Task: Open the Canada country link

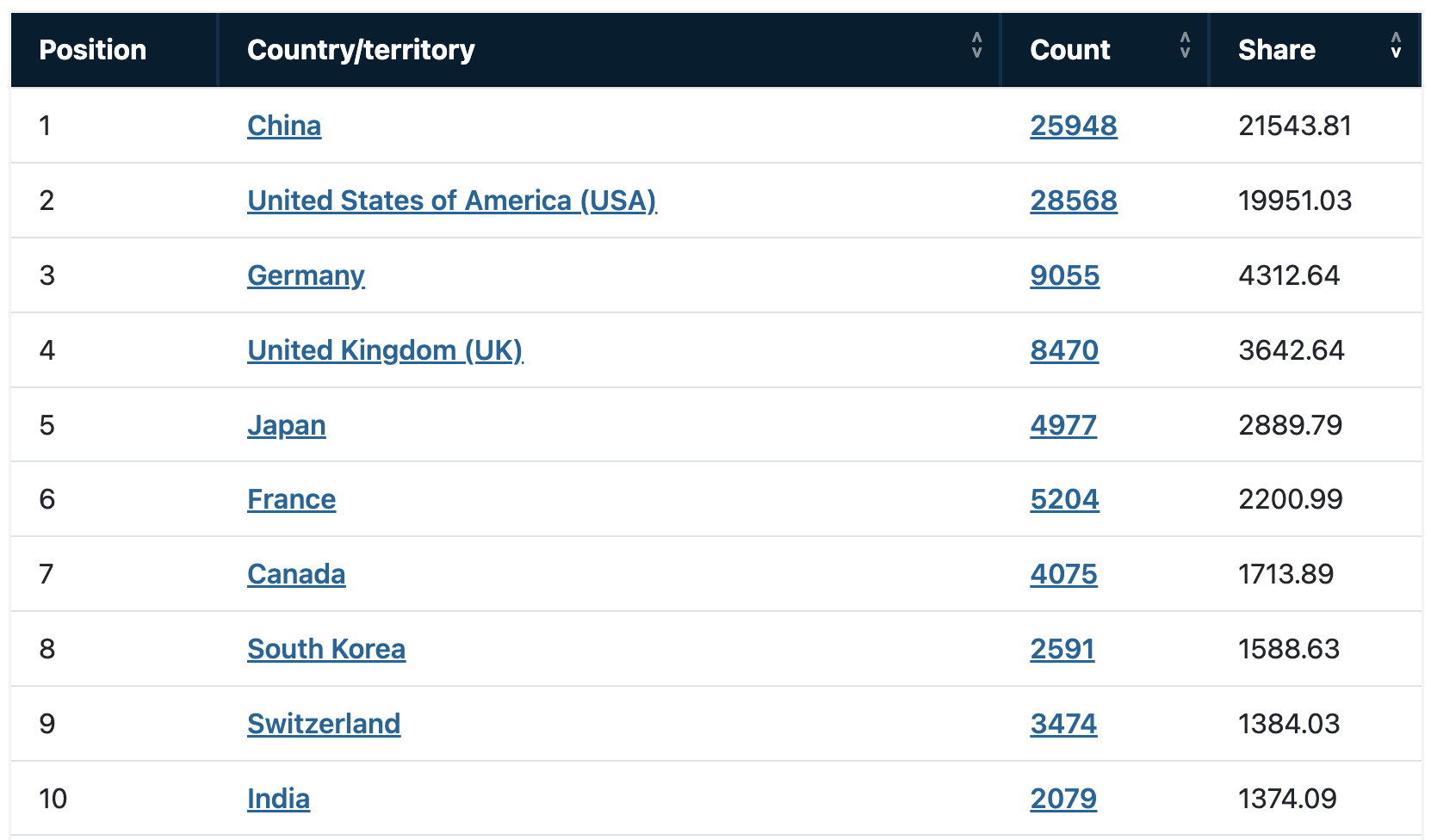Action: [296, 574]
